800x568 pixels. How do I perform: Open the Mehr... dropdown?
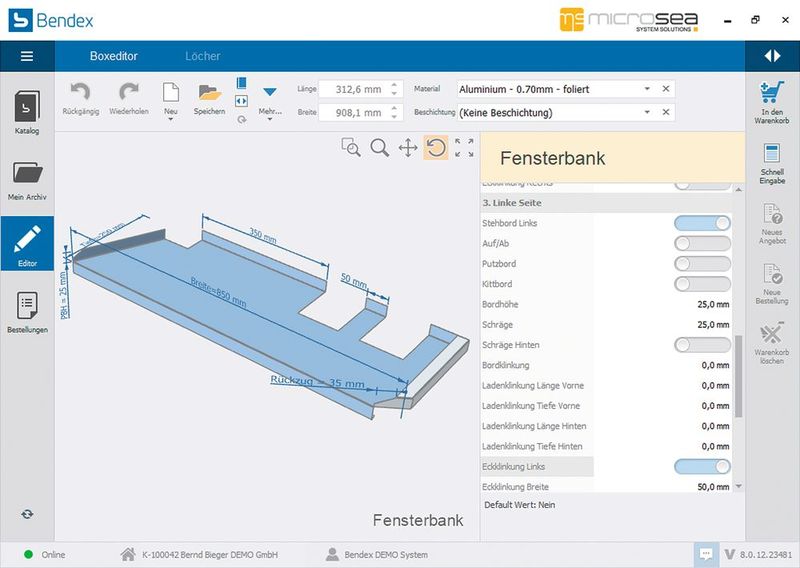tap(270, 102)
